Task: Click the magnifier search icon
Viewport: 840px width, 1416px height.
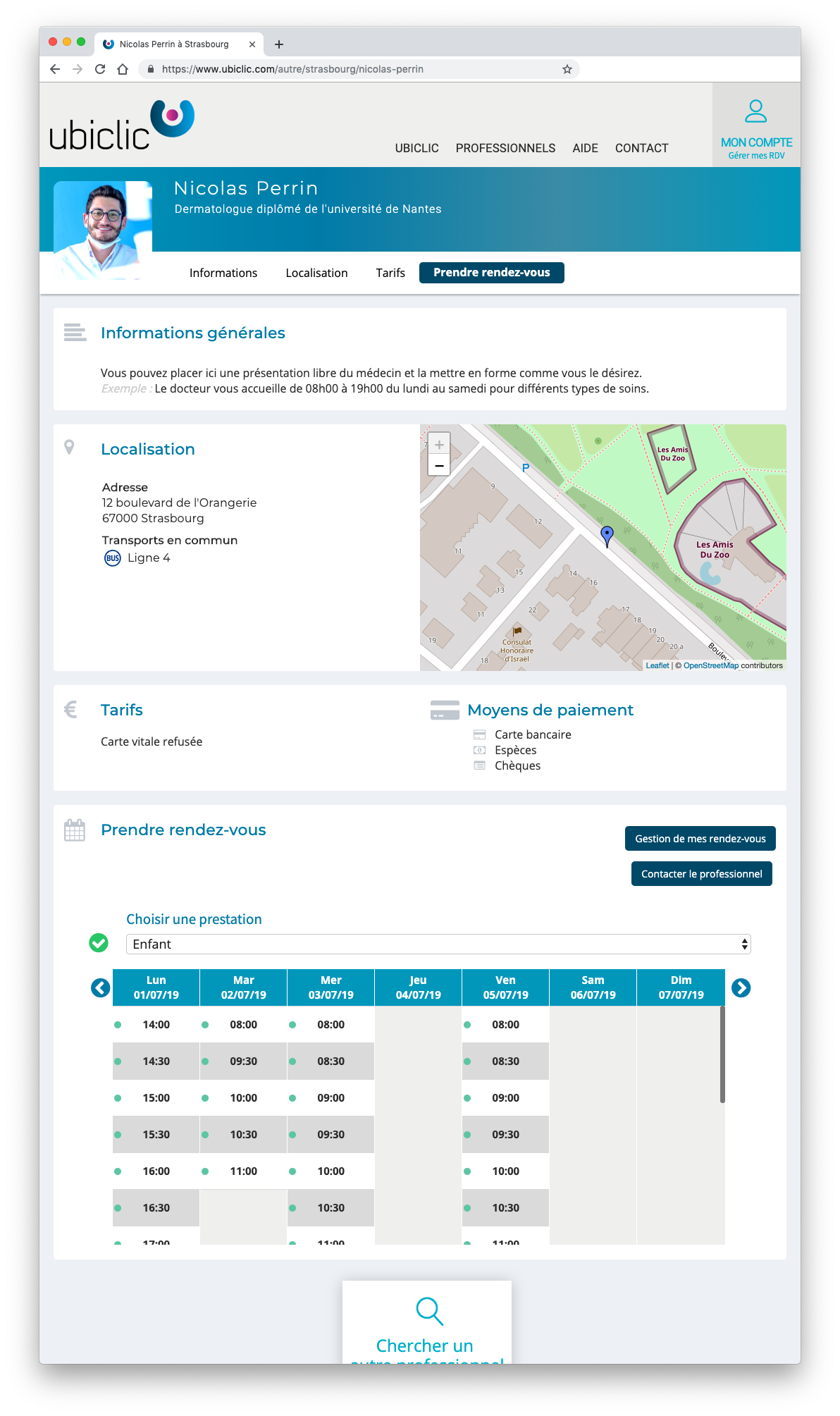Action: (429, 1311)
